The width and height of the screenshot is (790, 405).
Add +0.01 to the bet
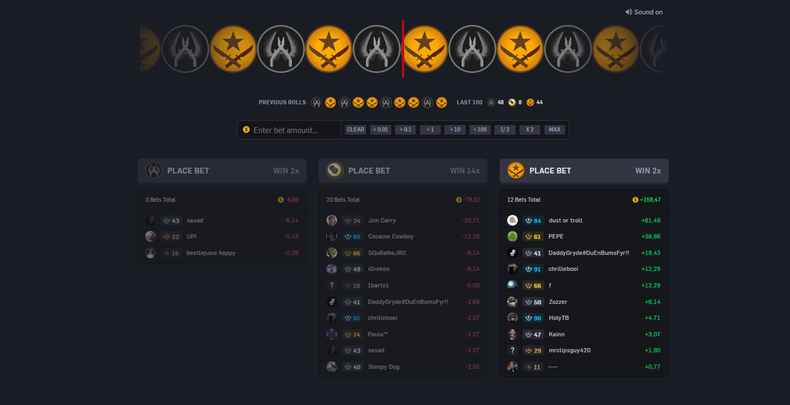pos(380,129)
